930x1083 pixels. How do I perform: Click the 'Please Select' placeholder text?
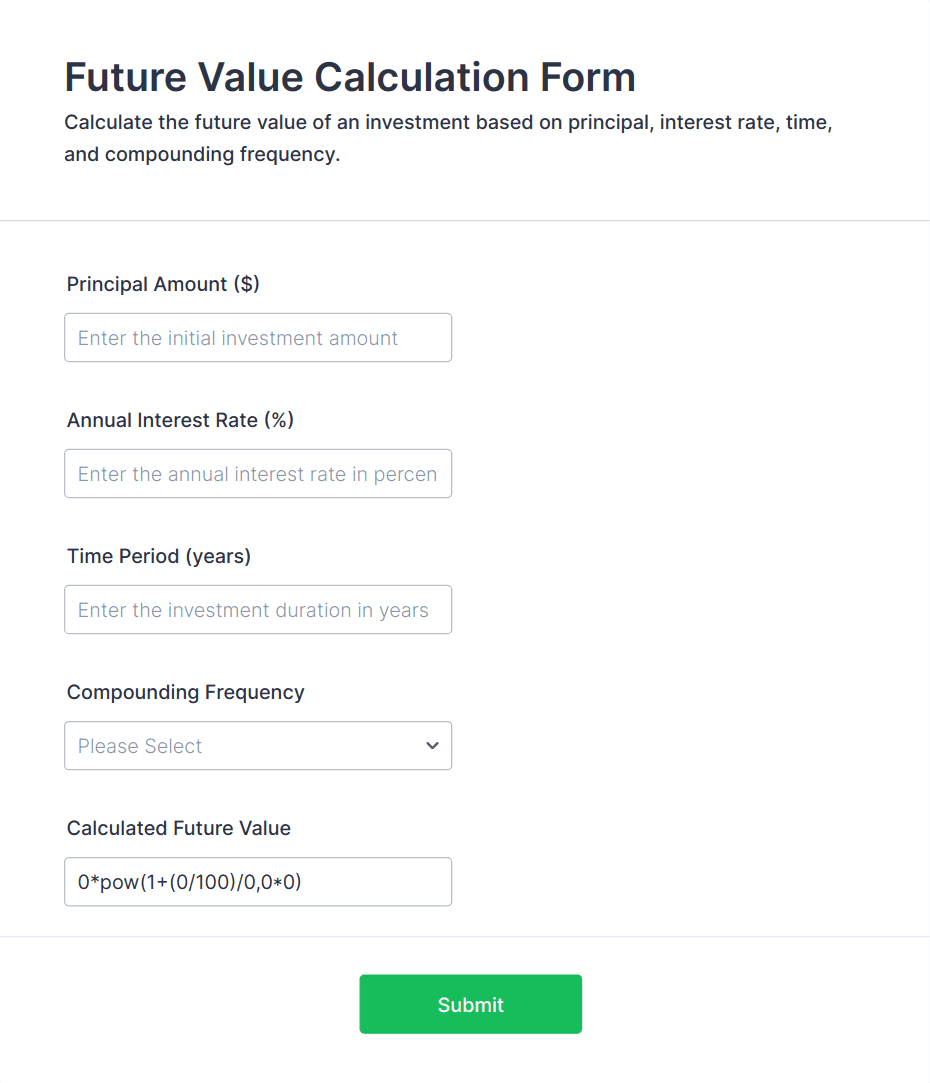tap(140, 746)
